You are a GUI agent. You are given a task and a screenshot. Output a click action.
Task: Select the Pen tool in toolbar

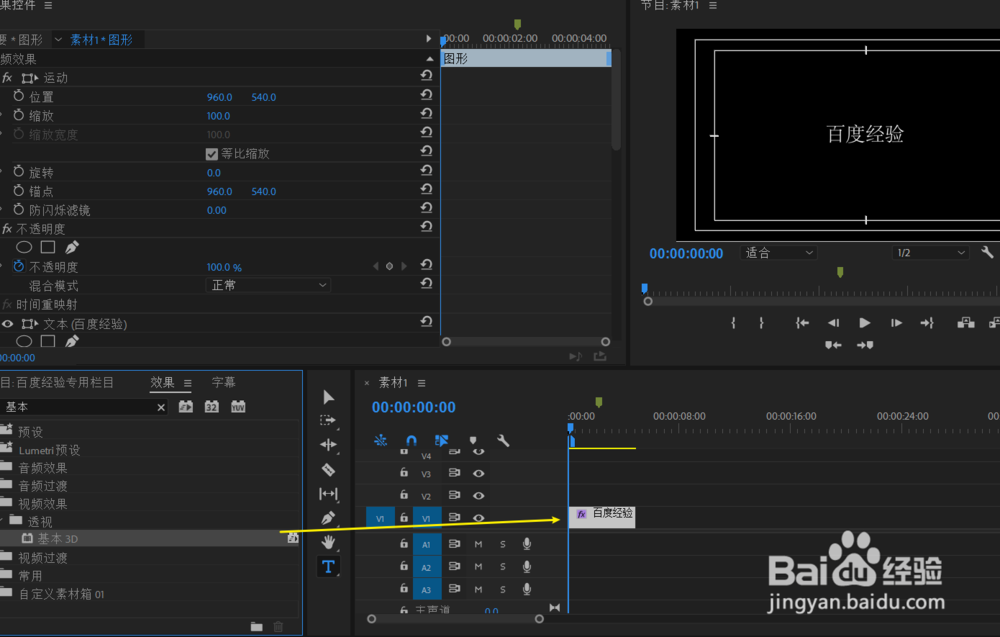(328, 518)
